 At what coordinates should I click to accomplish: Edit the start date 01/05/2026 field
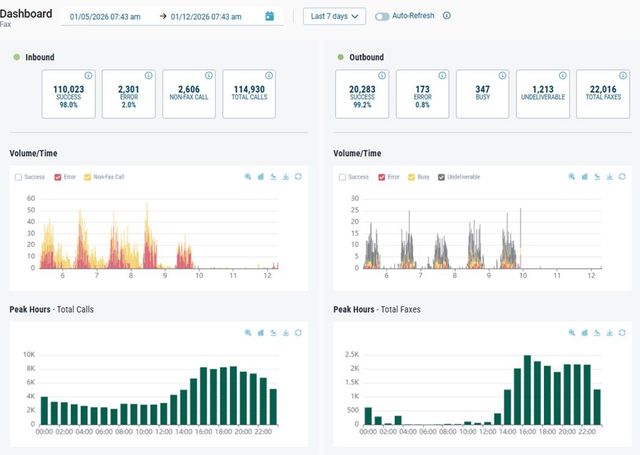pyautogui.click(x=105, y=17)
